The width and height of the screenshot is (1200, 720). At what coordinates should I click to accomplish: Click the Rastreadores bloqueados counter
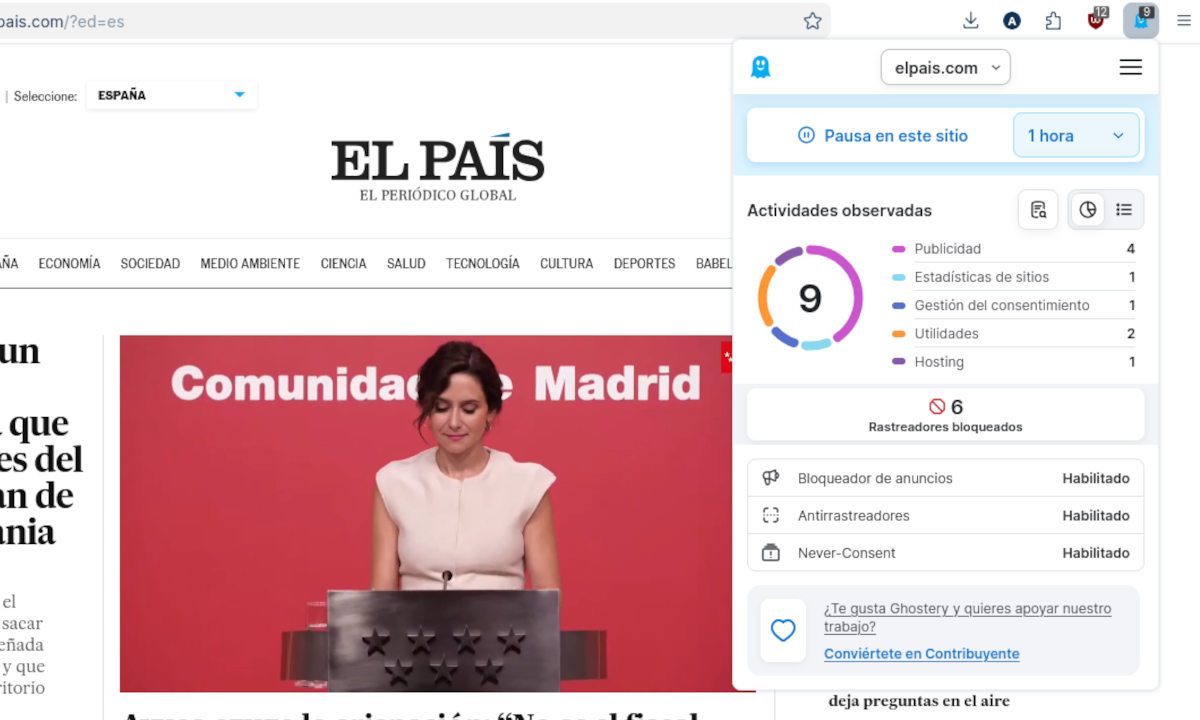pos(945,412)
